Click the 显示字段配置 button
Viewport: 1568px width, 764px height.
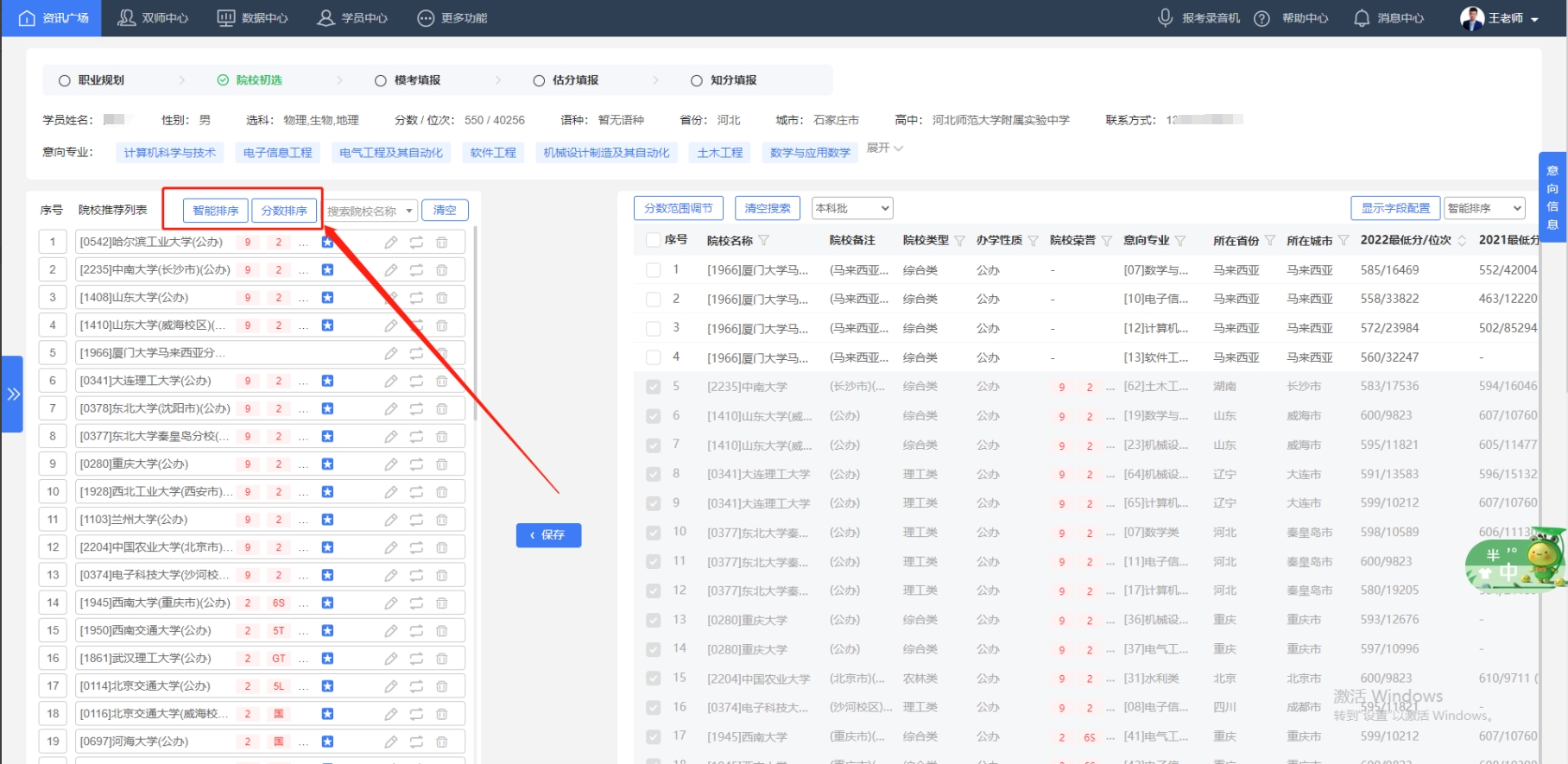click(1396, 208)
